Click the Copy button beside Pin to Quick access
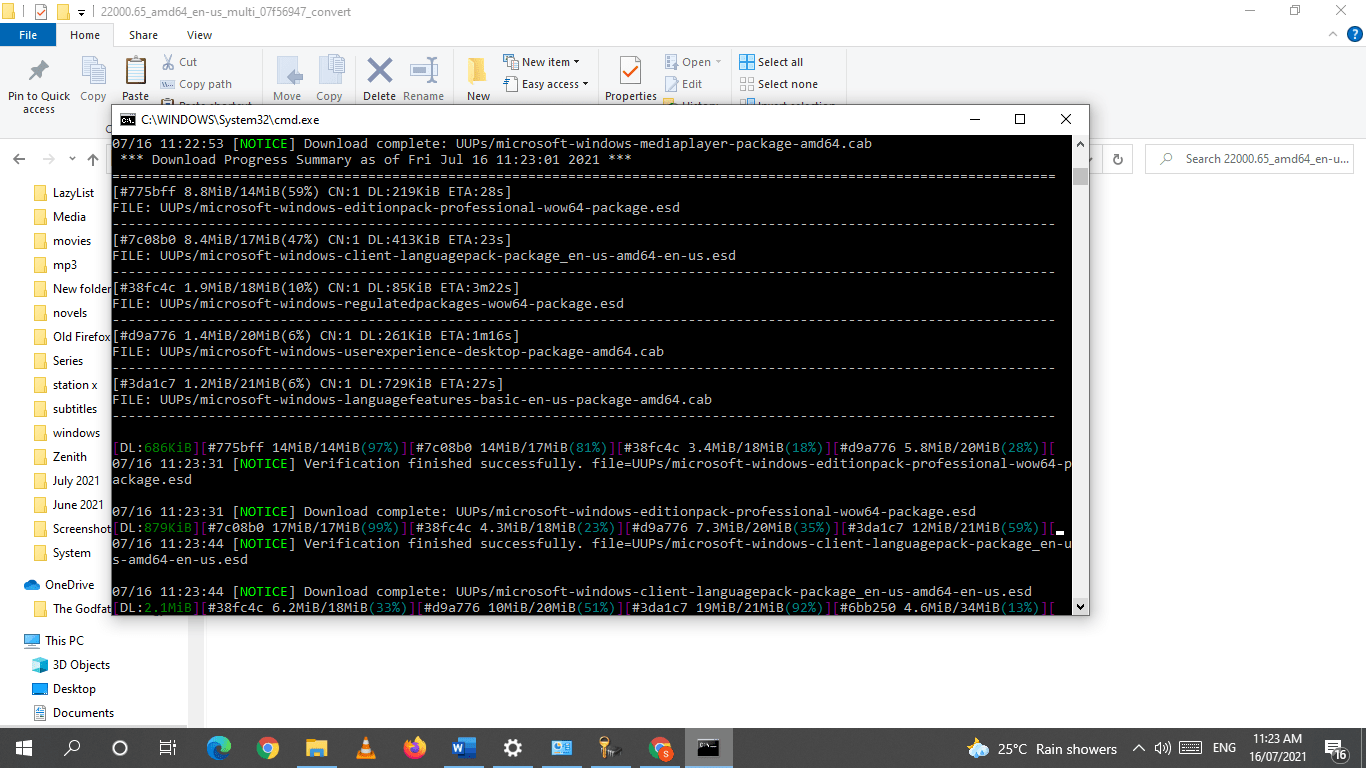 [x=93, y=79]
